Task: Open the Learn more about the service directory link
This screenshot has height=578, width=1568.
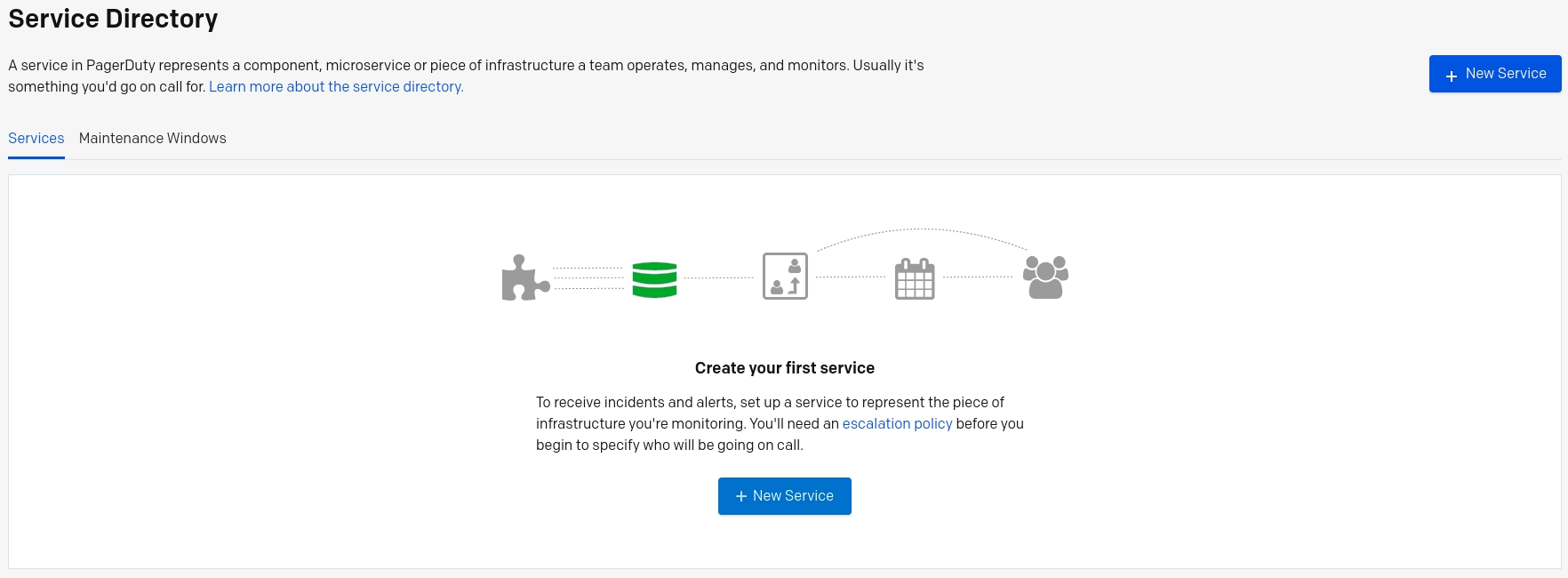Action: click(x=336, y=87)
